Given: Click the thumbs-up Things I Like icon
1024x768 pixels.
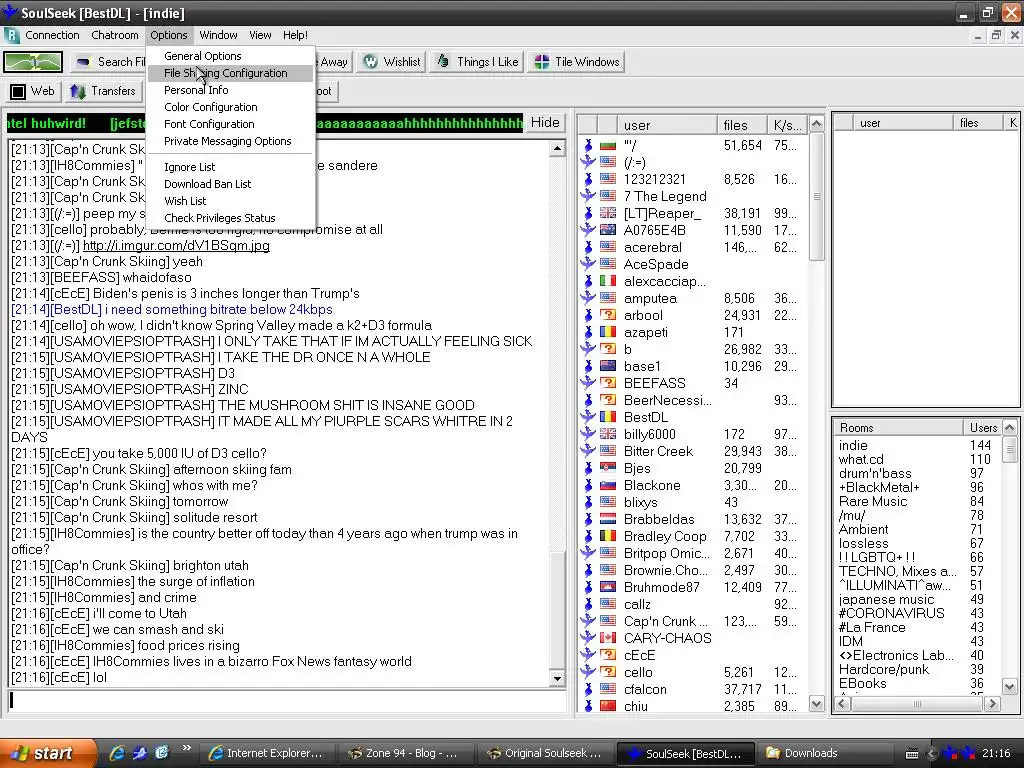Looking at the screenshot, I should [443, 61].
